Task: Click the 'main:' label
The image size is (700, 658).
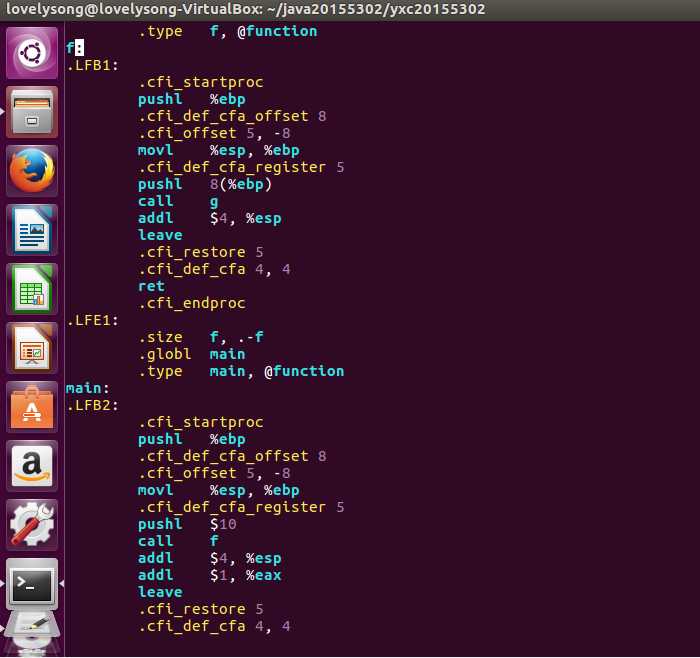Action: (88, 388)
